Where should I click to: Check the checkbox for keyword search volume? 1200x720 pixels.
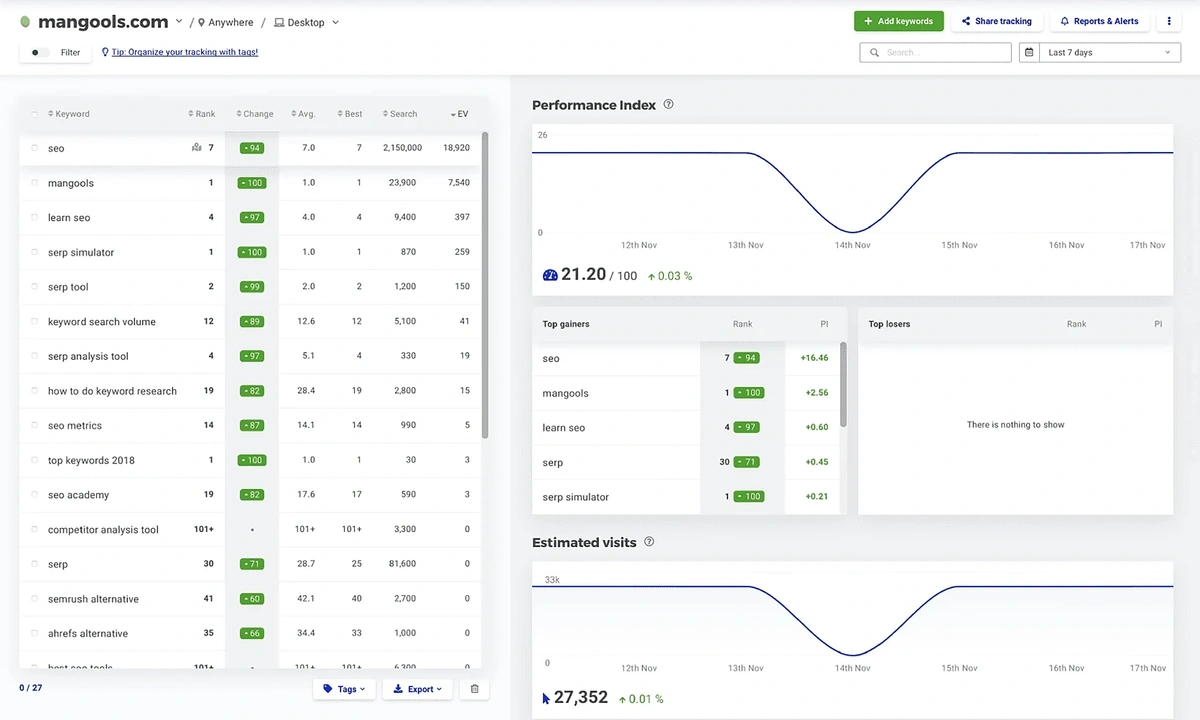click(x=35, y=322)
